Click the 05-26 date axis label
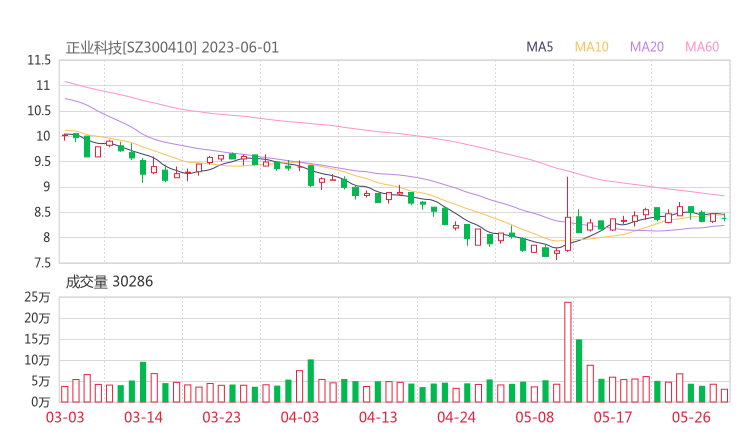 coord(691,417)
